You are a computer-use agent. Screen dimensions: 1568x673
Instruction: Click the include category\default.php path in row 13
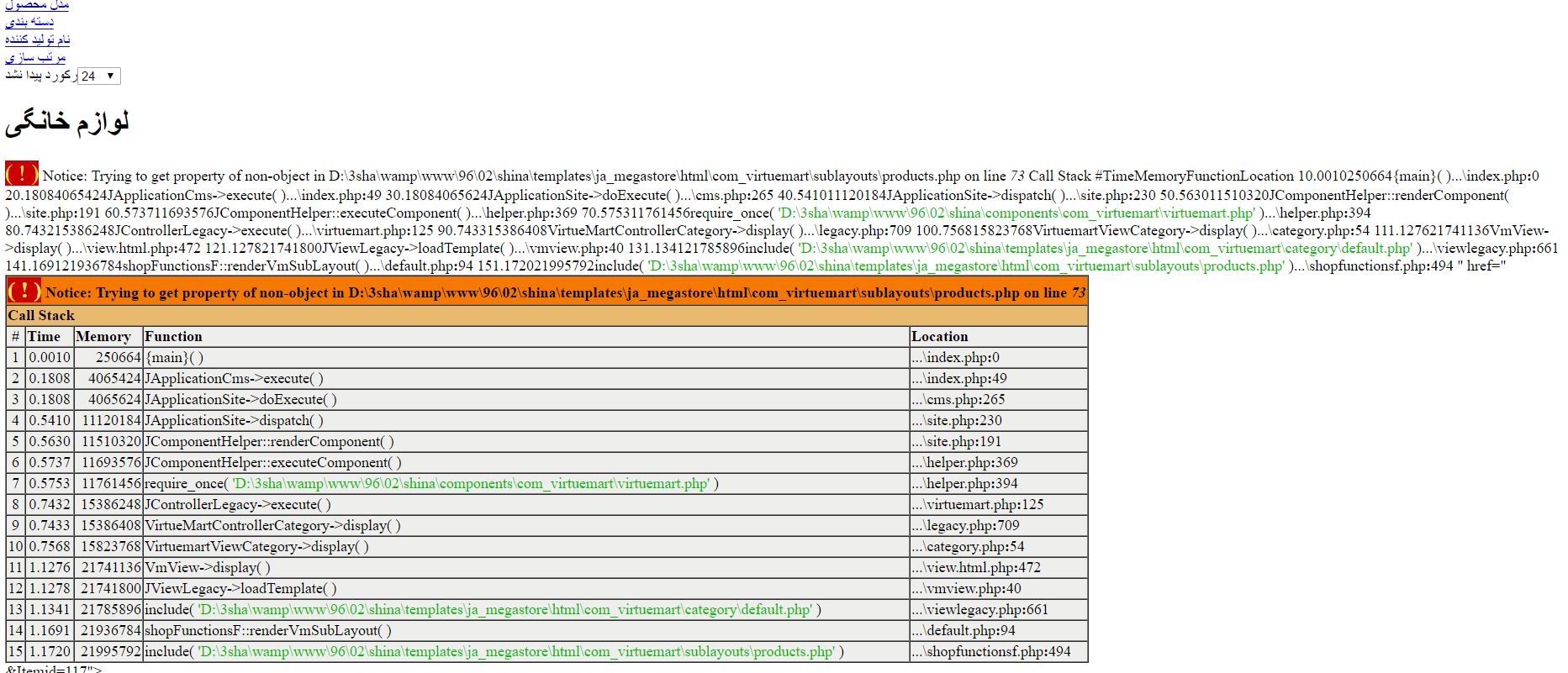click(x=505, y=609)
